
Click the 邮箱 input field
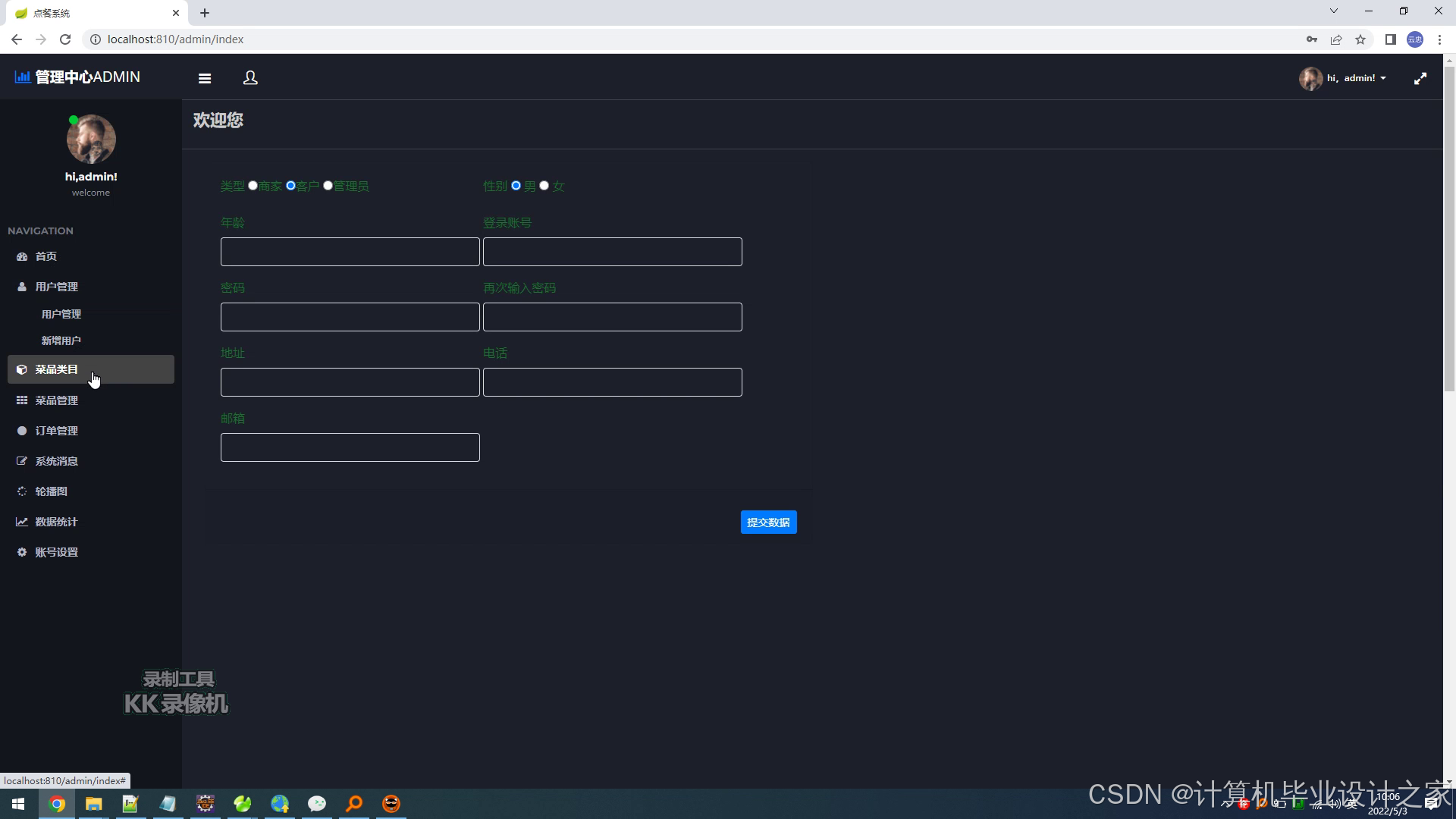point(350,447)
